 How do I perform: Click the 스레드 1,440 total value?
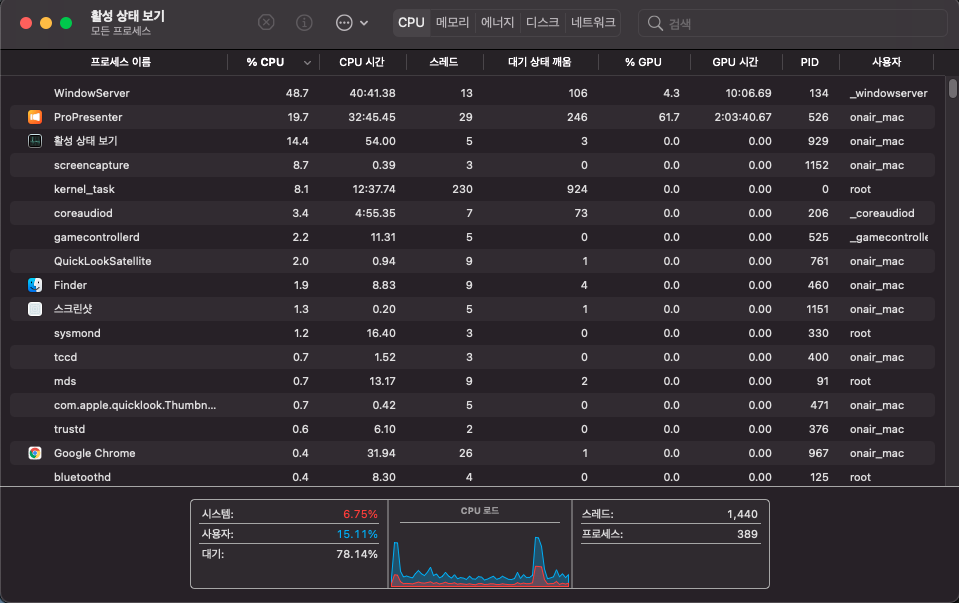click(x=742, y=514)
